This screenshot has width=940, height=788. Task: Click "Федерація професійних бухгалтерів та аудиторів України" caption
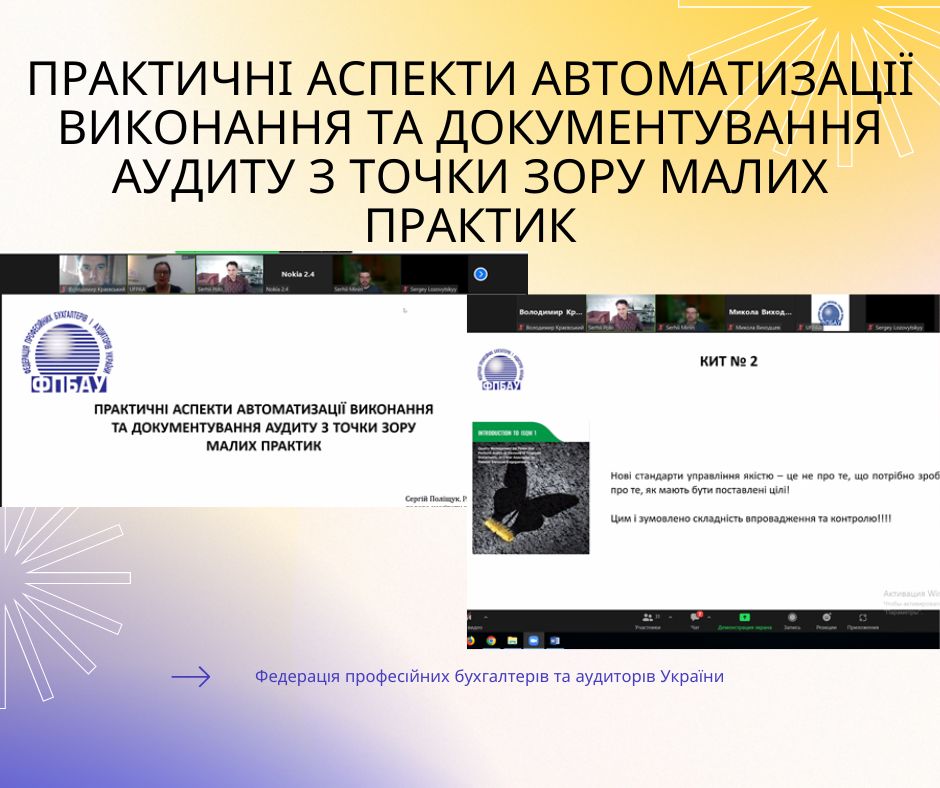[x=489, y=676]
